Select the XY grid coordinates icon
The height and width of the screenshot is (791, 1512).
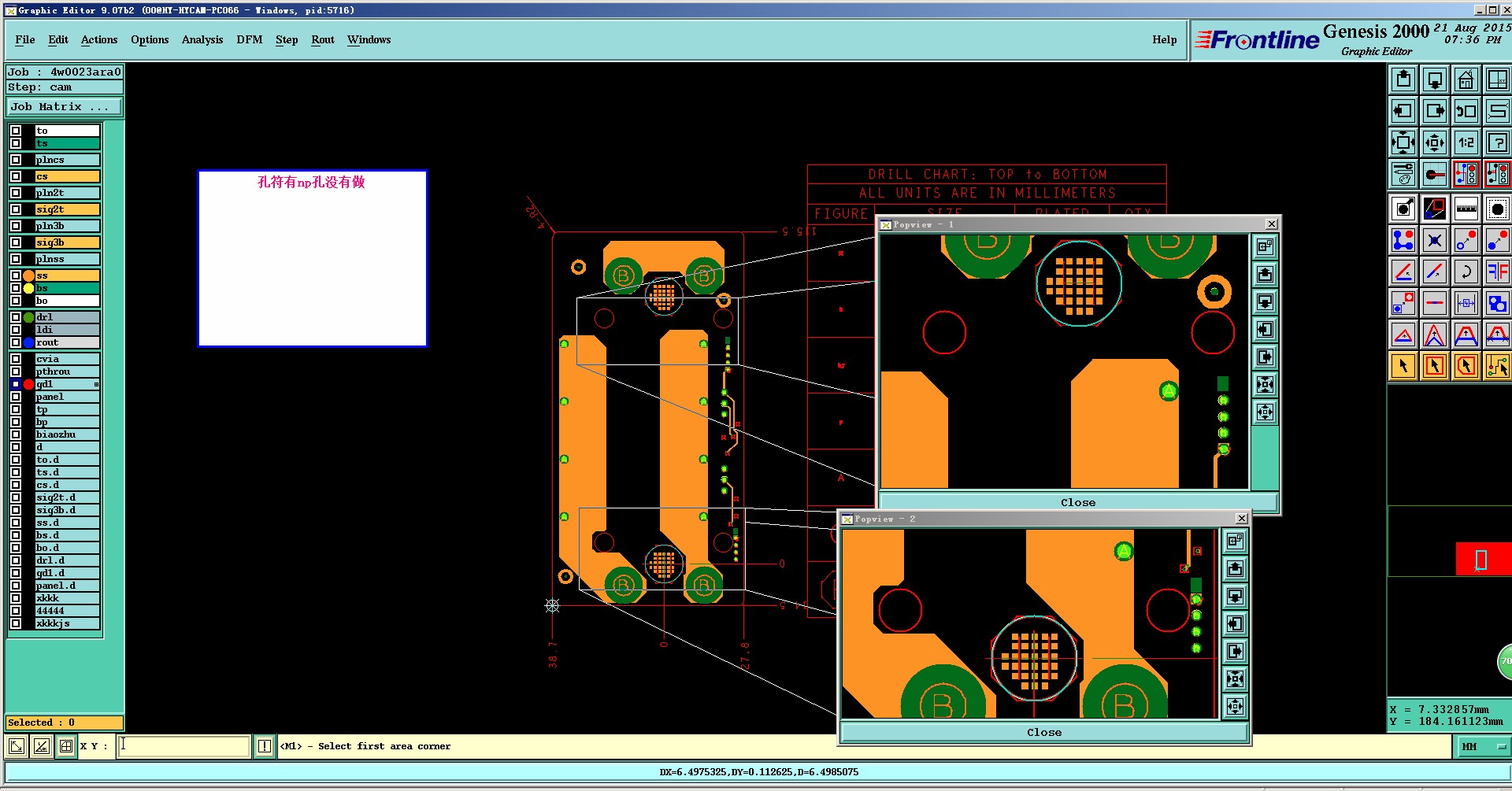pyautogui.click(x=1497, y=79)
